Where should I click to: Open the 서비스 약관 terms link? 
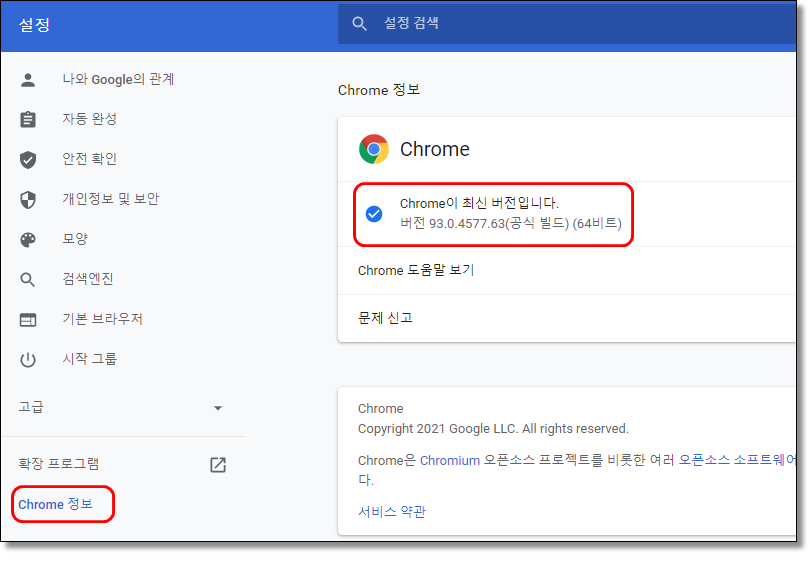point(392,512)
